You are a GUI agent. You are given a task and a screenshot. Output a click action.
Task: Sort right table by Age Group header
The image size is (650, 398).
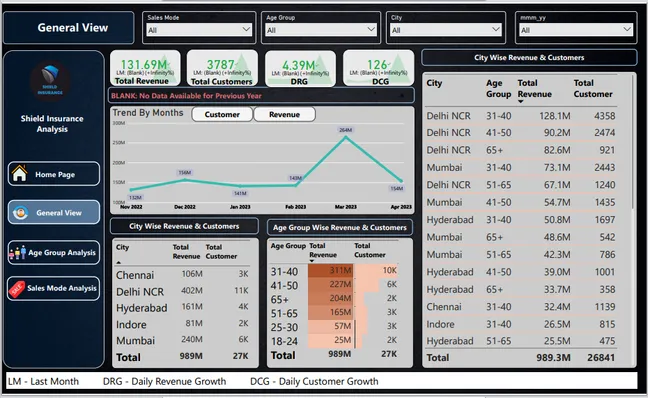(x=498, y=89)
